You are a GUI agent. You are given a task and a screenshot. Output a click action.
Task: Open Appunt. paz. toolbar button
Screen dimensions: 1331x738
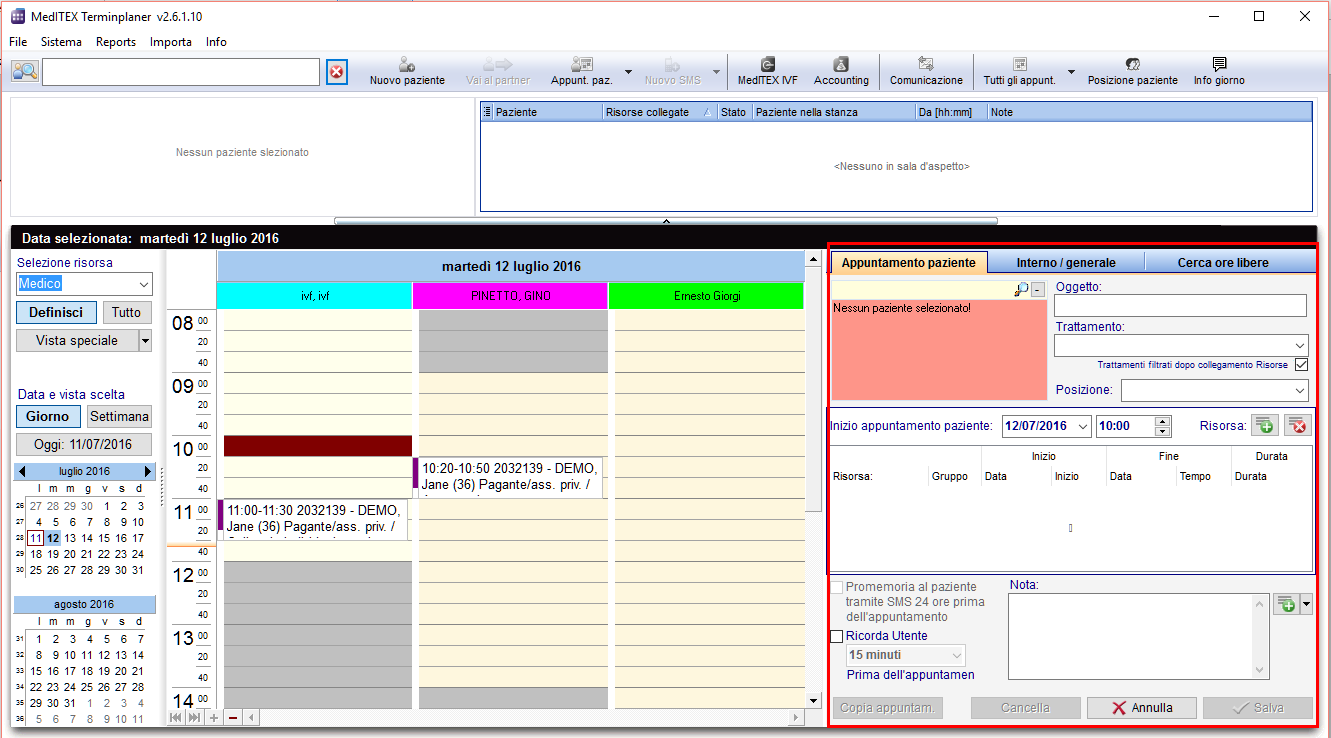[x=581, y=71]
